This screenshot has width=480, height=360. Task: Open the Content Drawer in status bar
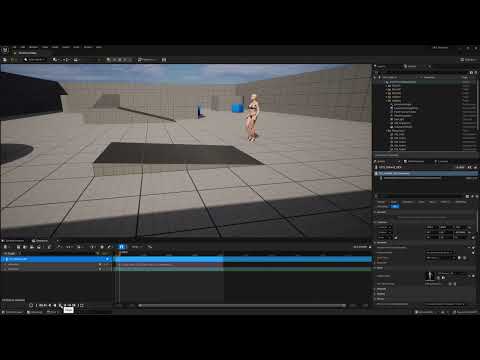(13, 312)
